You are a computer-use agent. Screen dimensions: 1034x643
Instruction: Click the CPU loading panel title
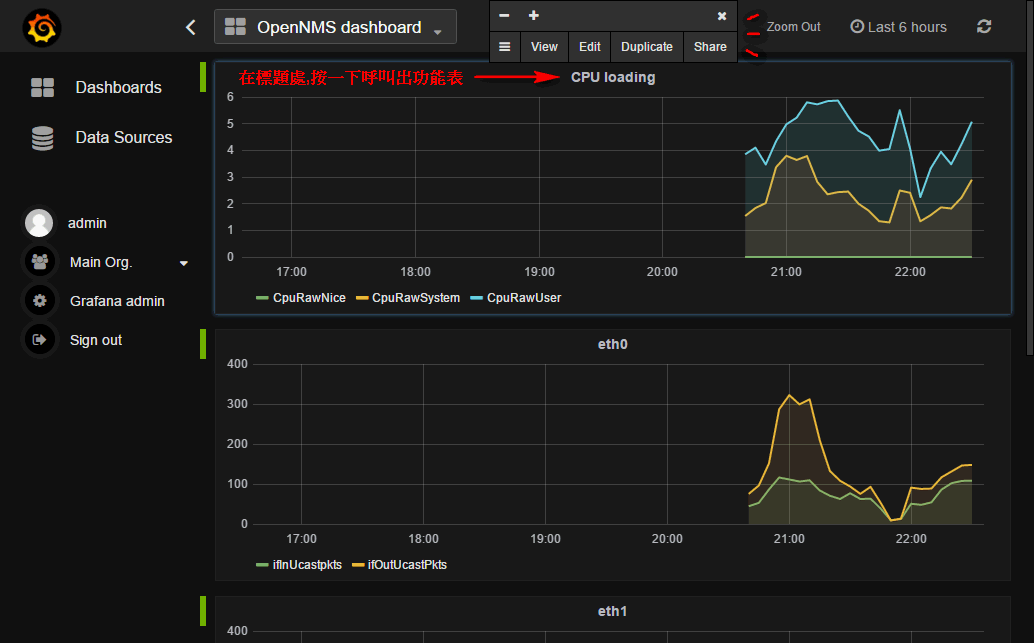click(x=613, y=77)
